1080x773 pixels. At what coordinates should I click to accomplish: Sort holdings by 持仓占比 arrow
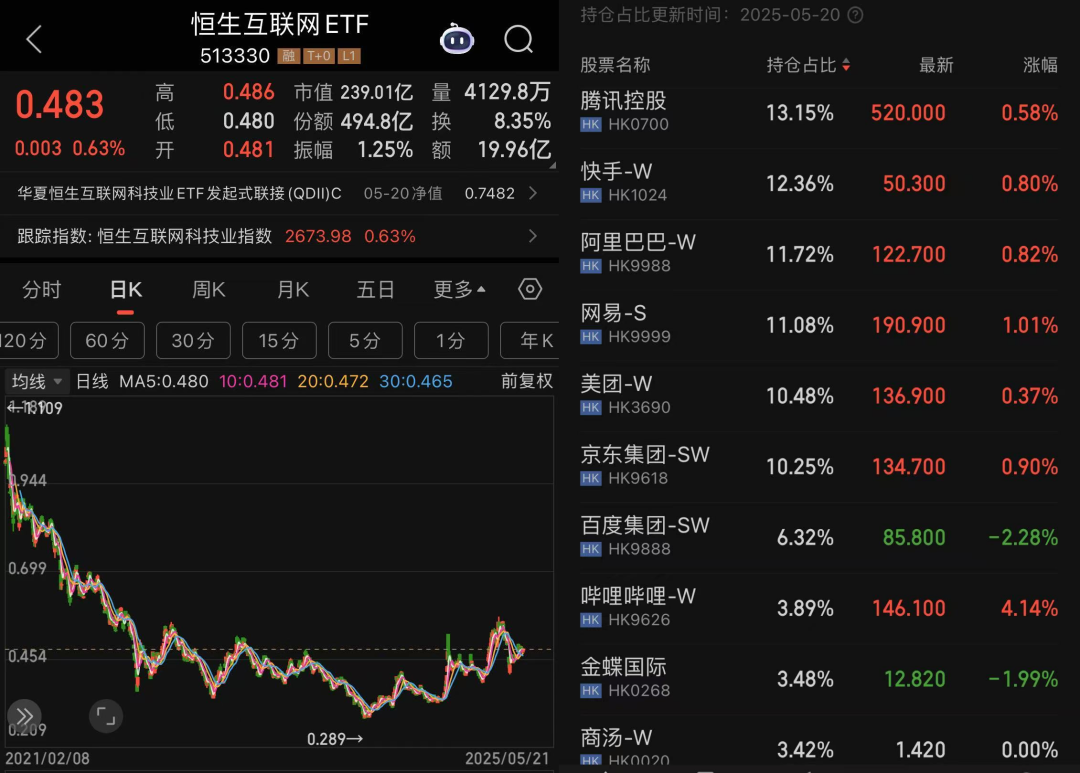tap(847, 65)
